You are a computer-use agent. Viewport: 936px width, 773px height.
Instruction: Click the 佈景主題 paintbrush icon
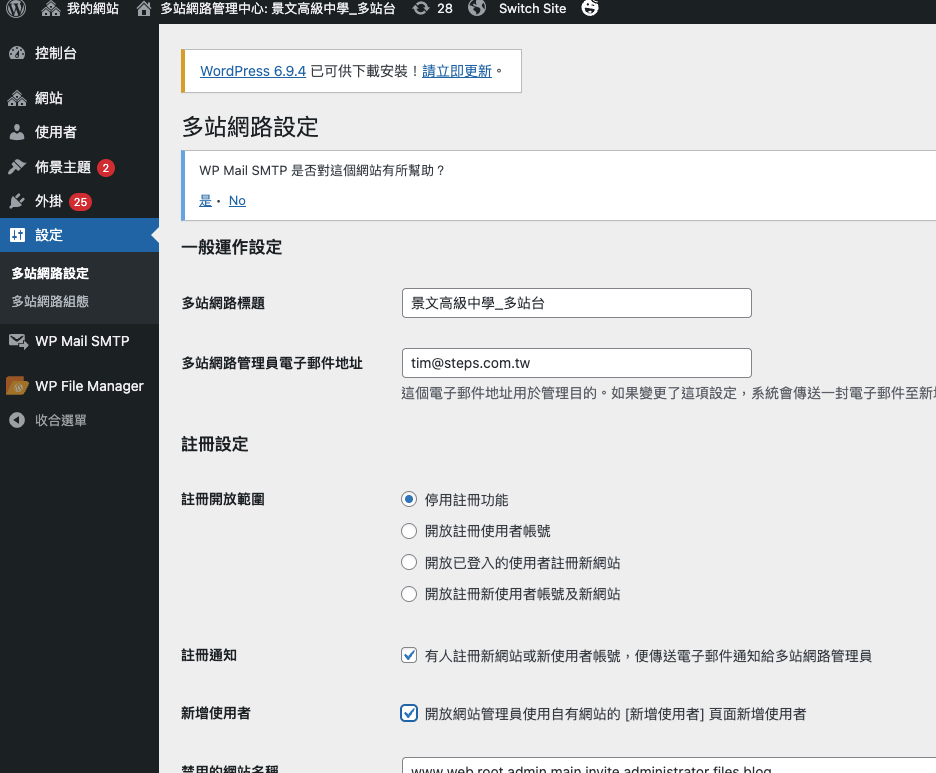pyautogui.click(x=17, y=167)
